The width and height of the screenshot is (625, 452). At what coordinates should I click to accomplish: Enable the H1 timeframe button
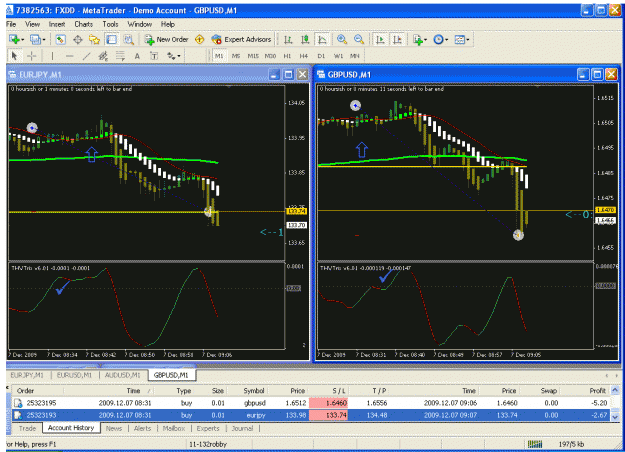tap(287, 56)
